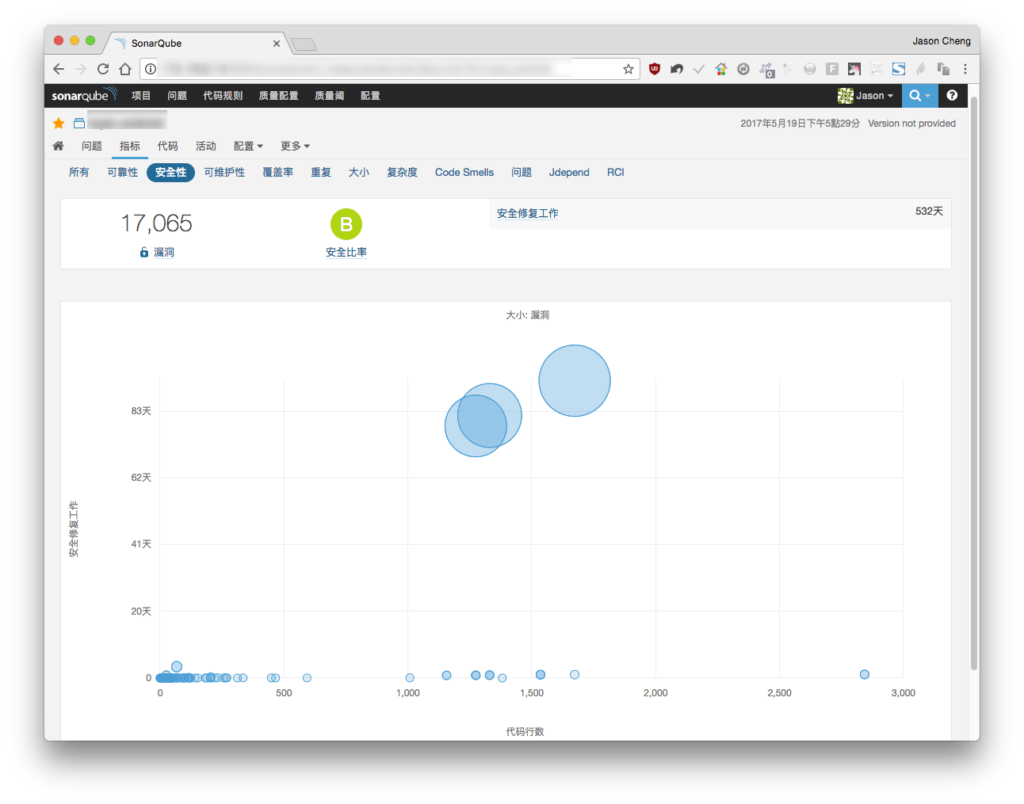
Task: Open the 安全修复工作 metric link
Action: pos(527,214)
